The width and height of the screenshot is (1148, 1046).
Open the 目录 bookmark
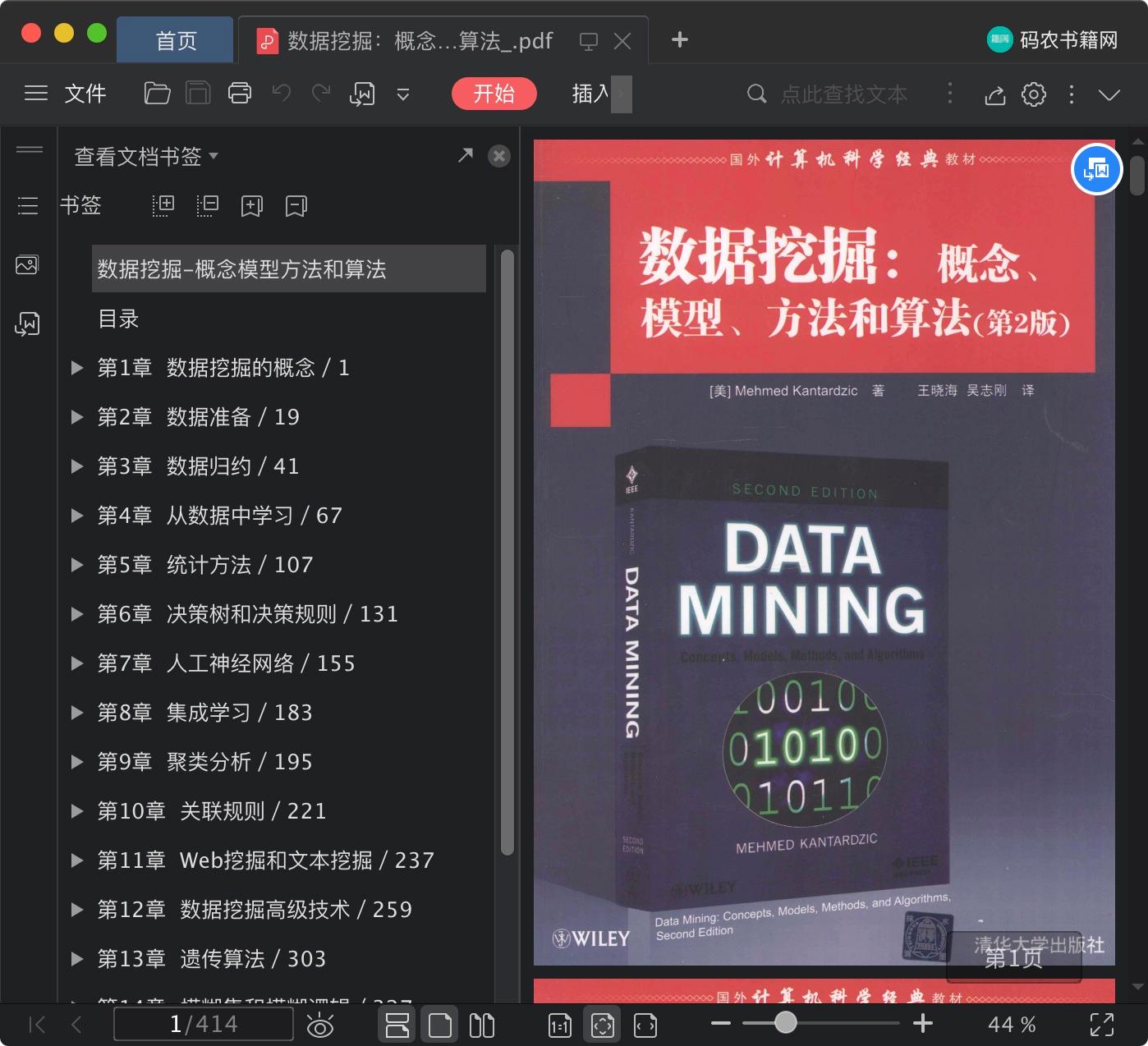pos(118,319)
